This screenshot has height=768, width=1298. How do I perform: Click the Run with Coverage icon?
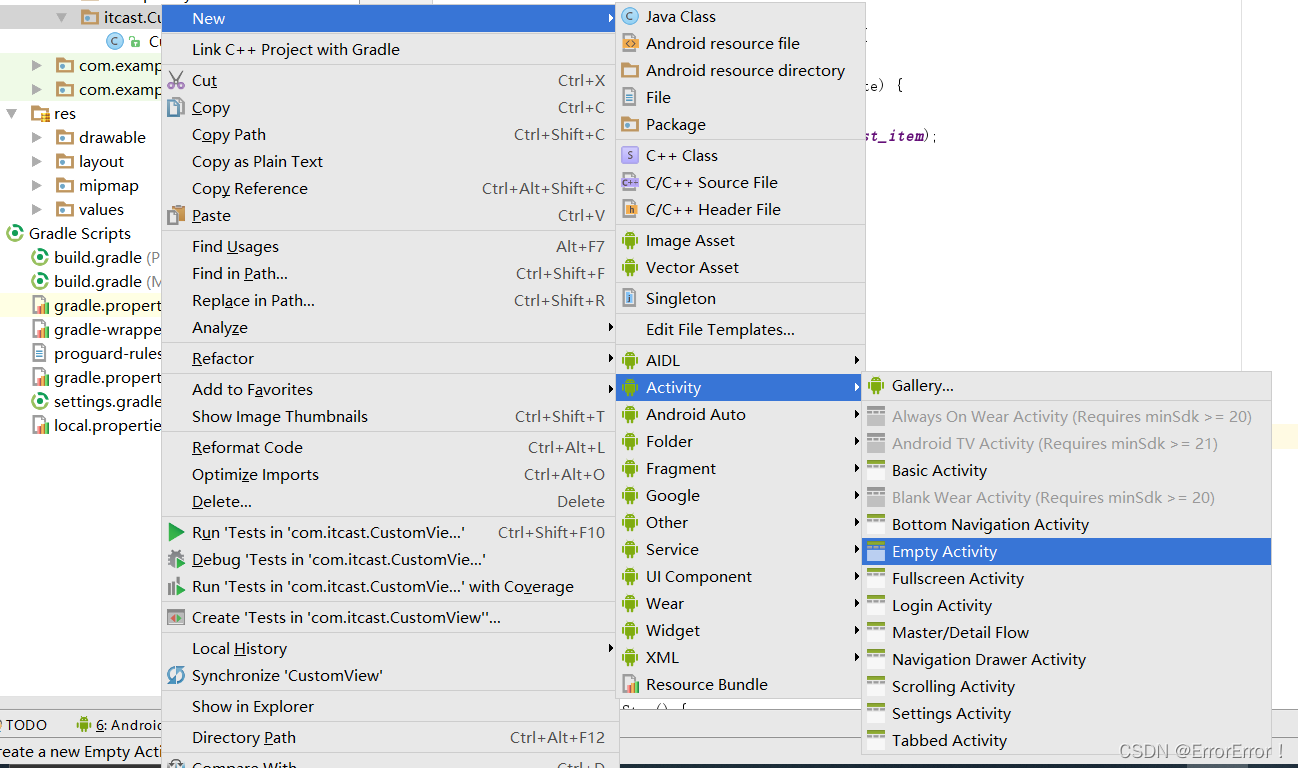(x=176, y=586)
